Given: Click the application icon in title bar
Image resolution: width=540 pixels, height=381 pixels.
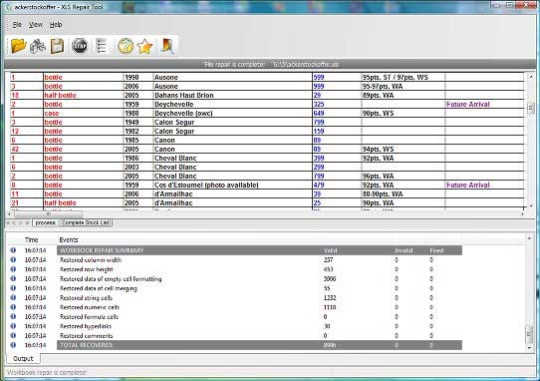Looking at the screenshot, I should pyautogui.click(x=9, y=7).
